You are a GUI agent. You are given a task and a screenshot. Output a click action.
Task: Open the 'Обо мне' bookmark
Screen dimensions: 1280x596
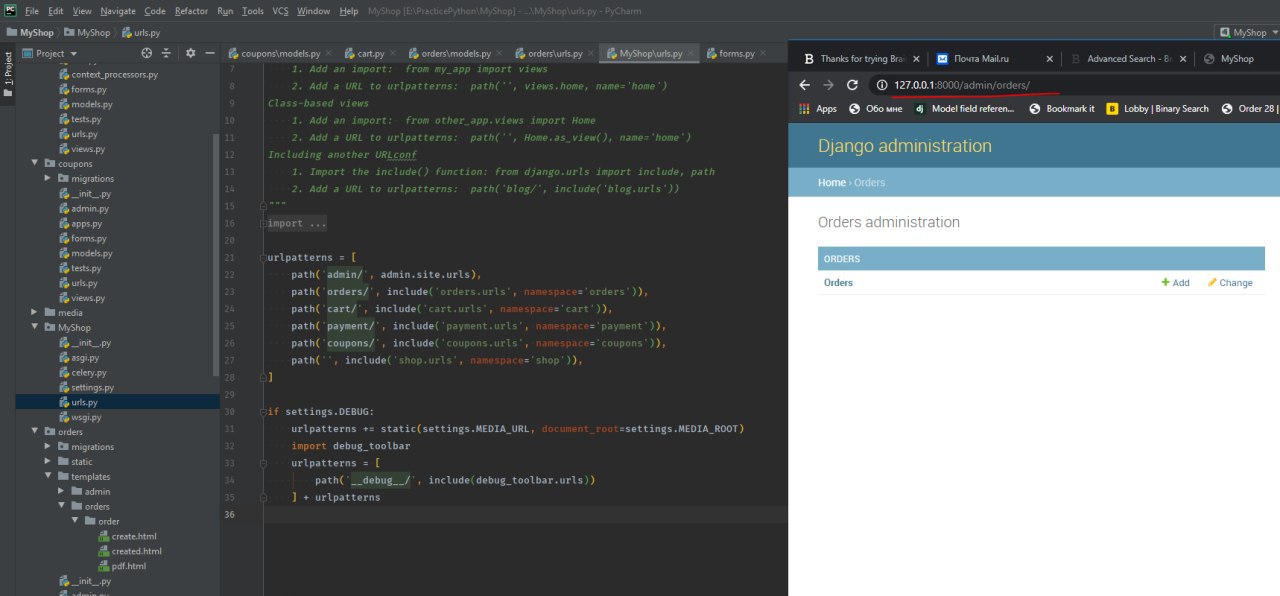tap(875, 109)
